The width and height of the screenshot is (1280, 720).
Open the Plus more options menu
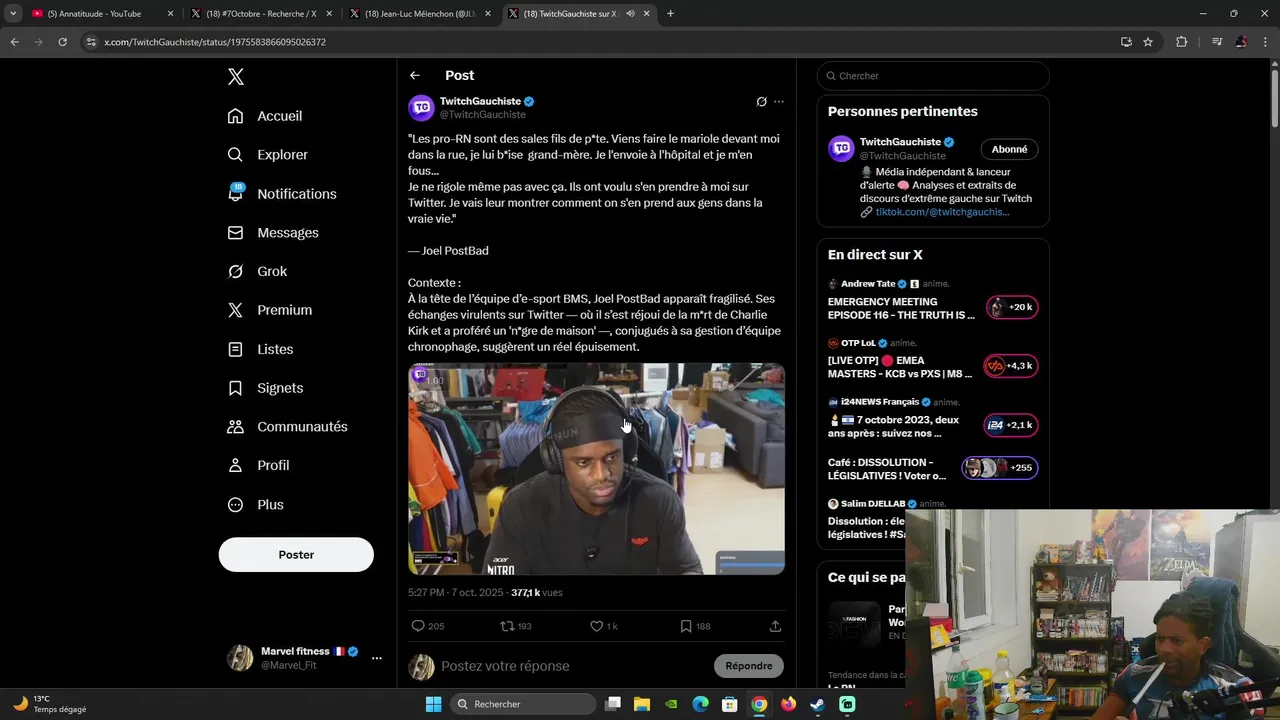(x=256, y=505)
